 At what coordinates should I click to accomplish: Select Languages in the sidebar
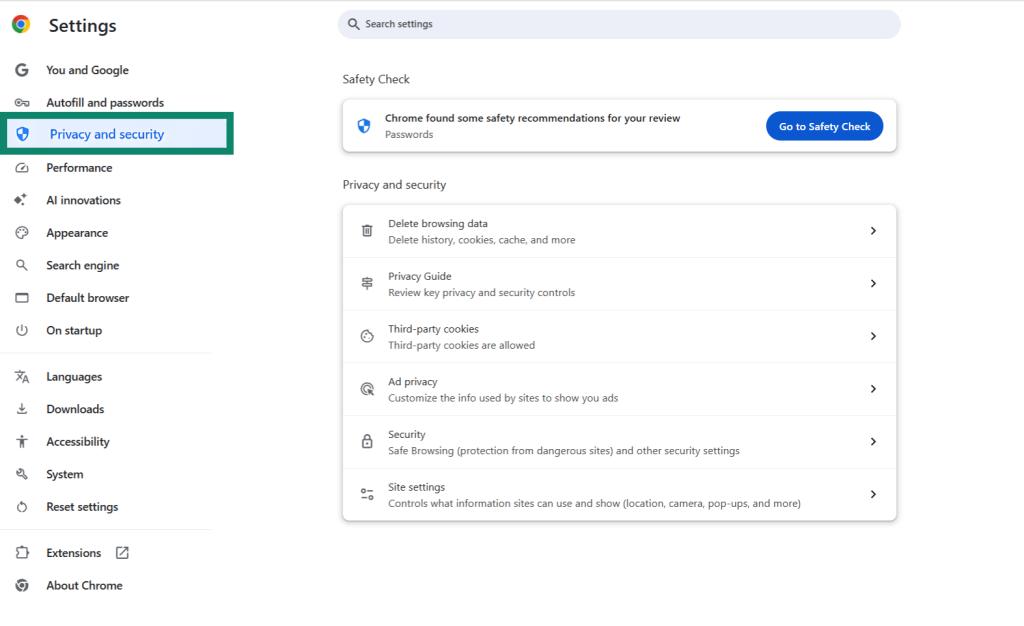point(75,376)
